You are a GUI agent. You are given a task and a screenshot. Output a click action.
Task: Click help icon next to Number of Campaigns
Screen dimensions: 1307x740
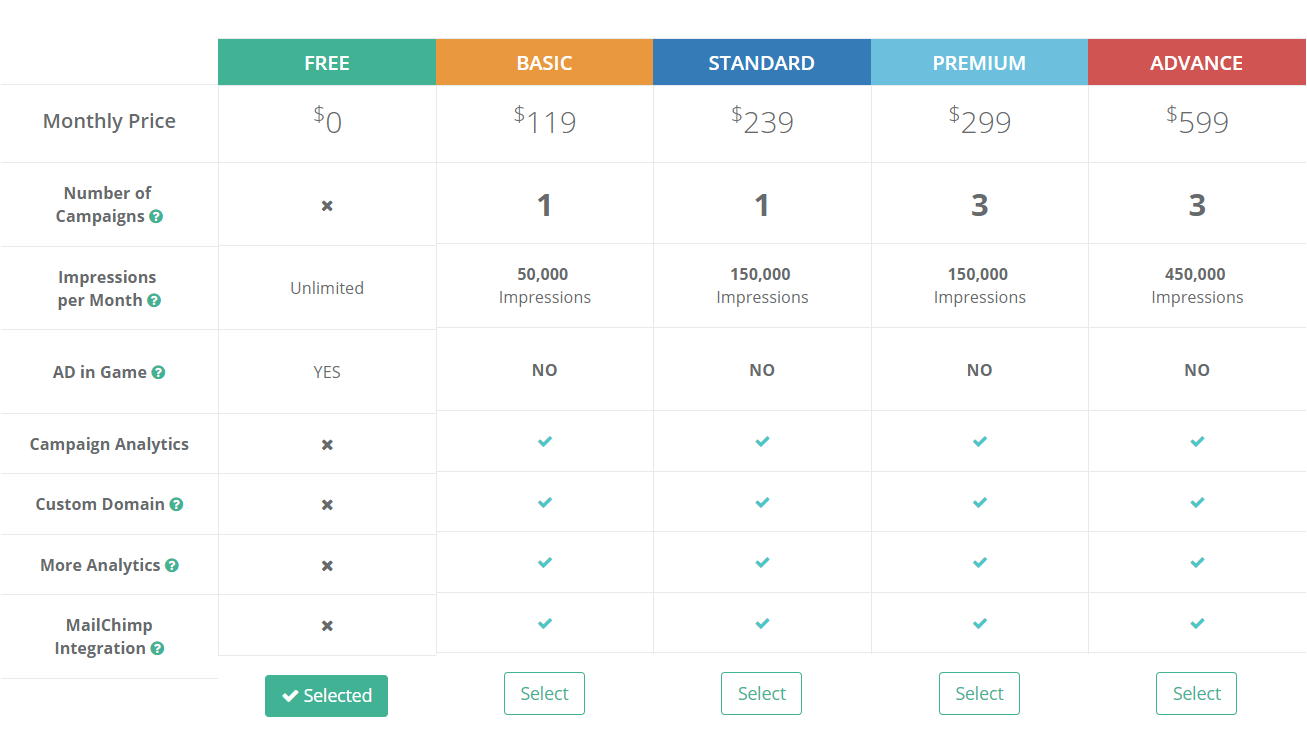point(156,217)
